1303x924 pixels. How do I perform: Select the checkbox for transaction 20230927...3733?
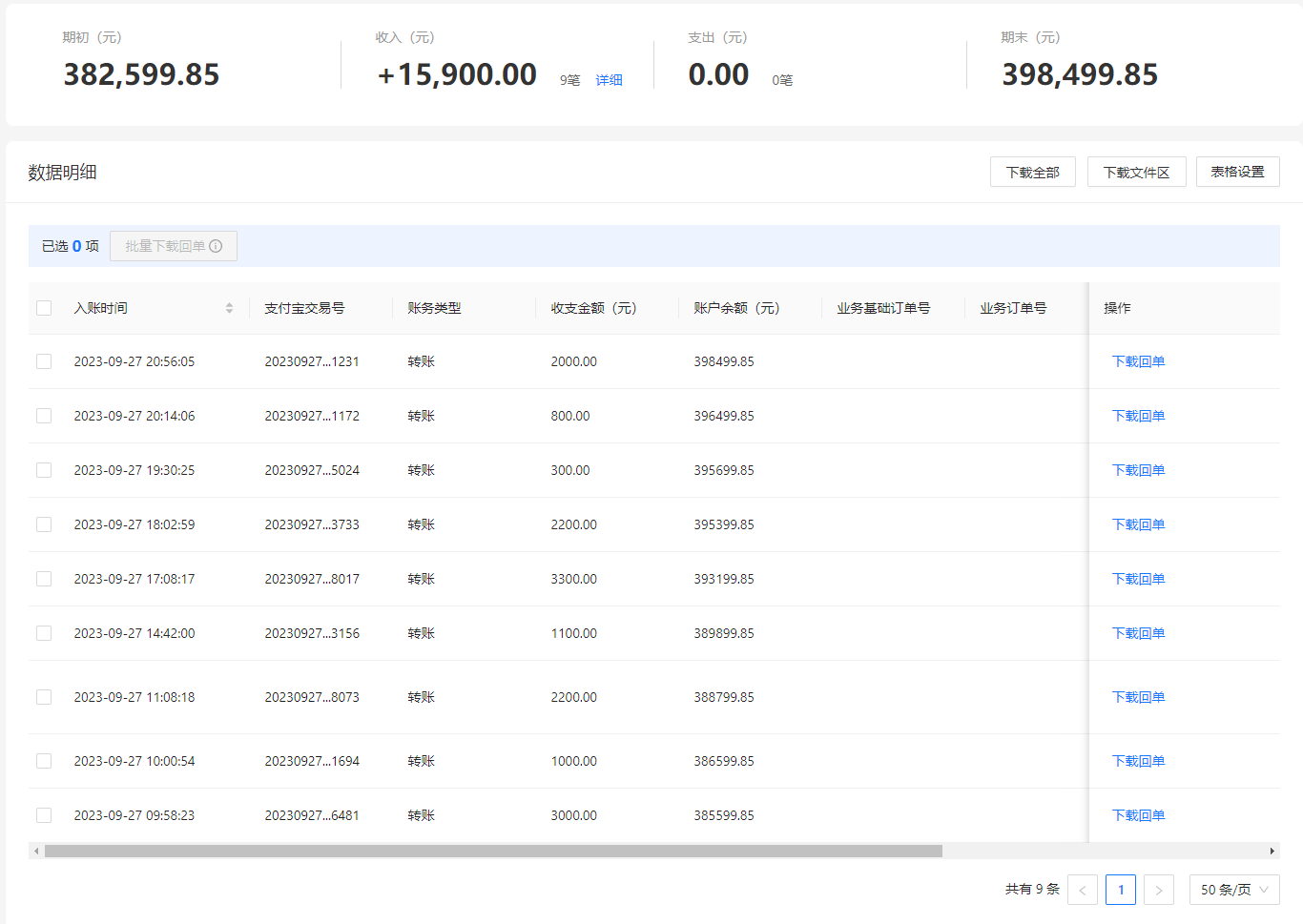pos(44,524)
